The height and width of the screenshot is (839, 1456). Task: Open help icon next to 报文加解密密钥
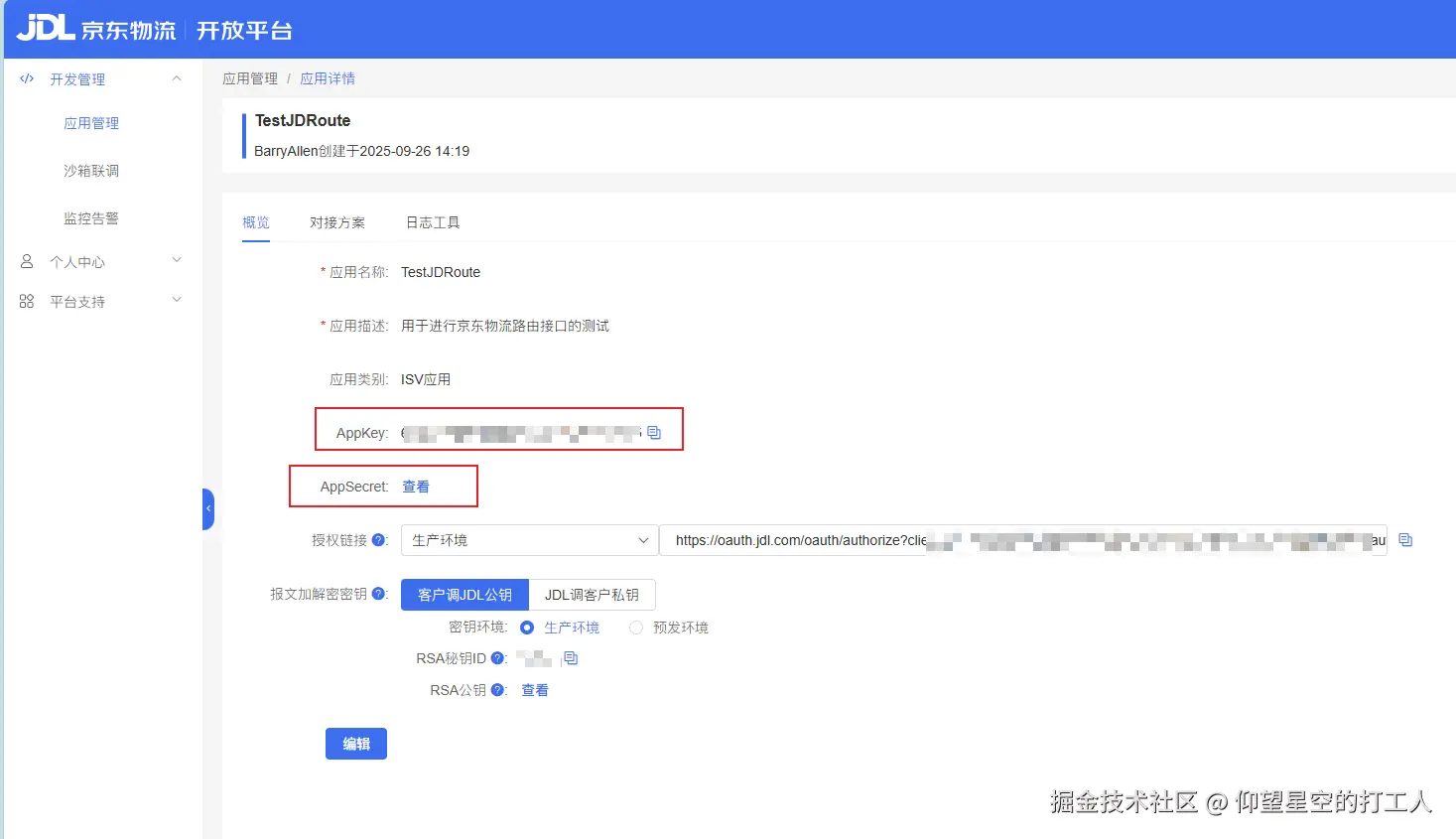[x=379, y=594]
